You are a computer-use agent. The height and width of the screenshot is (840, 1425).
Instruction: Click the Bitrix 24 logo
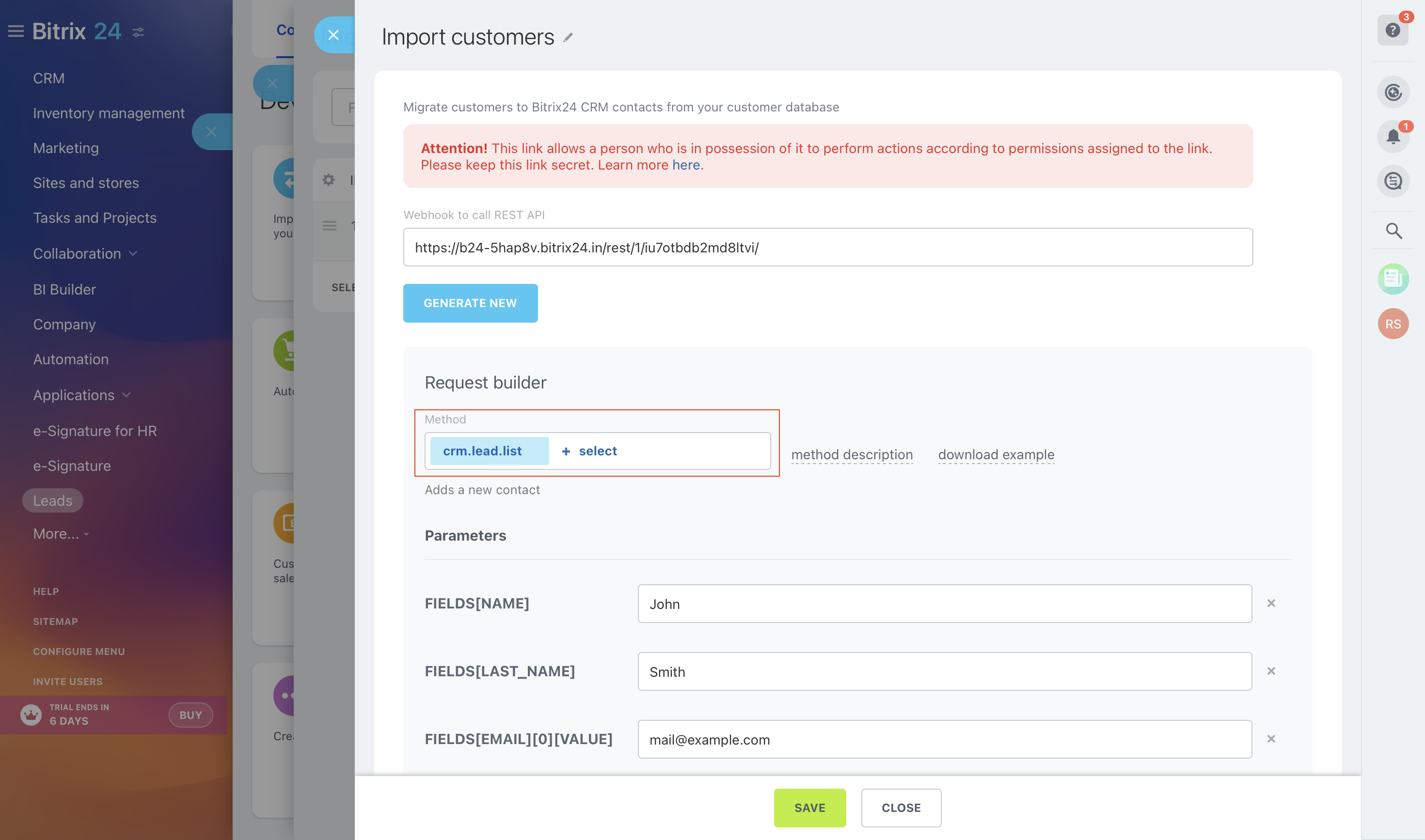tap(77, 31)
